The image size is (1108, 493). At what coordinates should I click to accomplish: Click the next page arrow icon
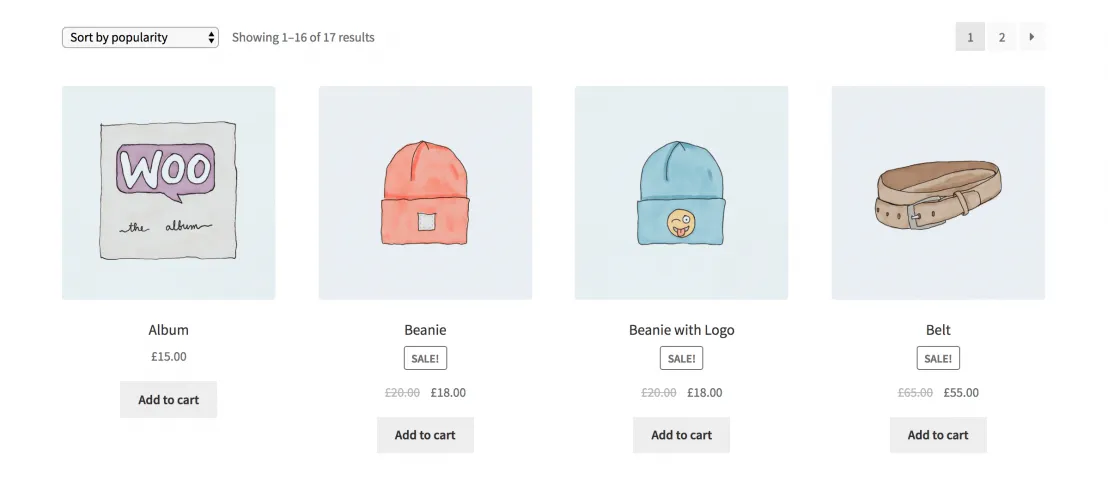(x=1032, y=37)
